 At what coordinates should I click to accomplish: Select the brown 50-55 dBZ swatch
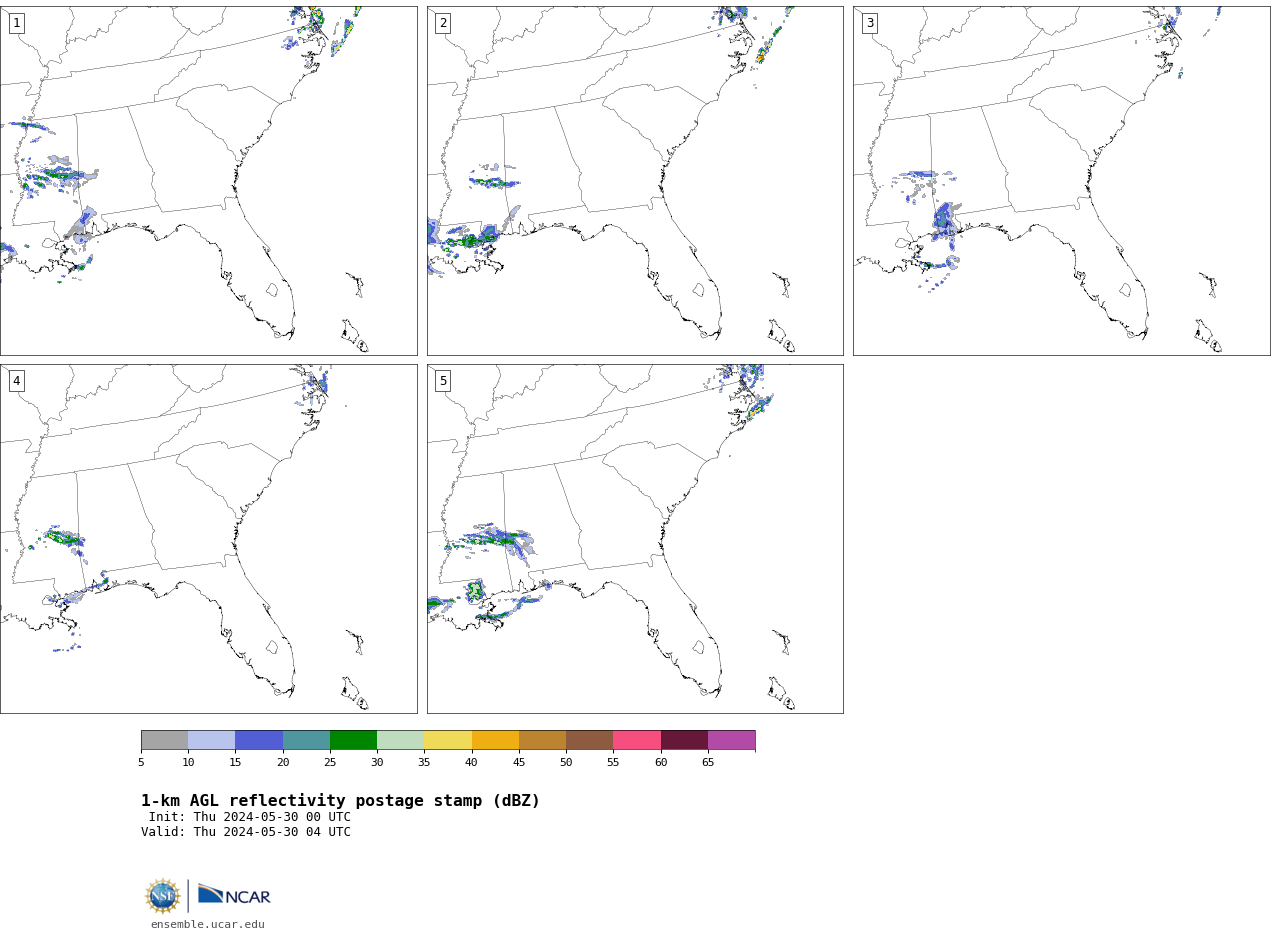point(589,740)
